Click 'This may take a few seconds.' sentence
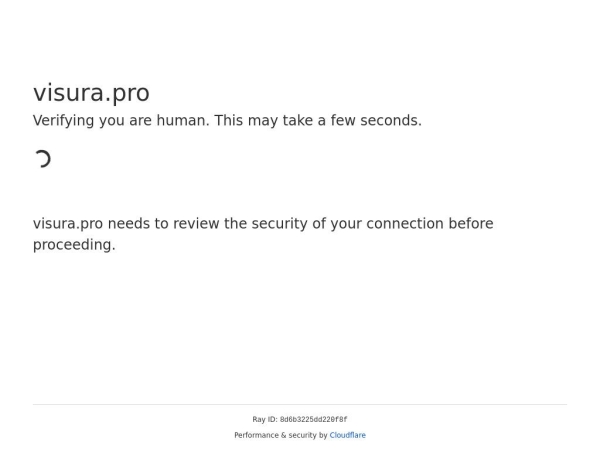This screenshot has width=600, height=450. [x=318, y=121]
